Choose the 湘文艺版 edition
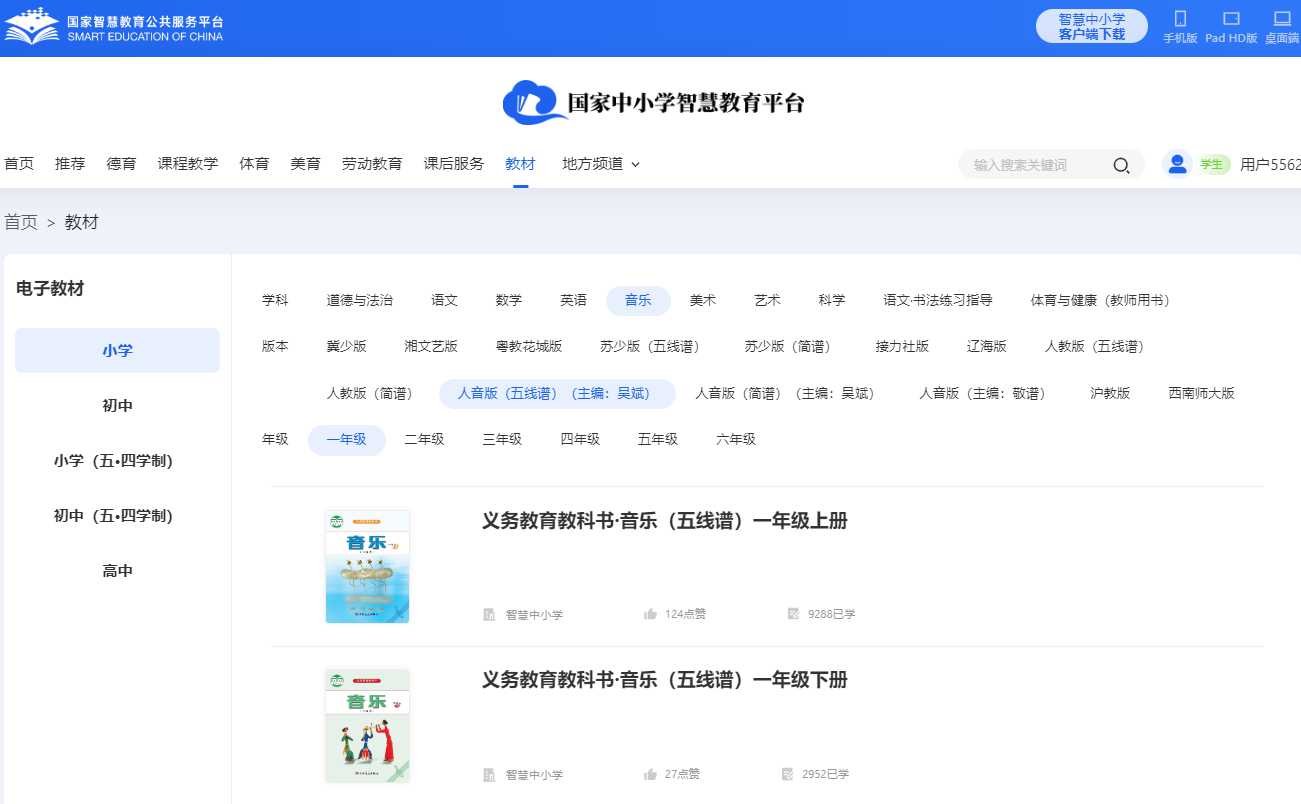1301x804 pixels. [x=431, y=346]
